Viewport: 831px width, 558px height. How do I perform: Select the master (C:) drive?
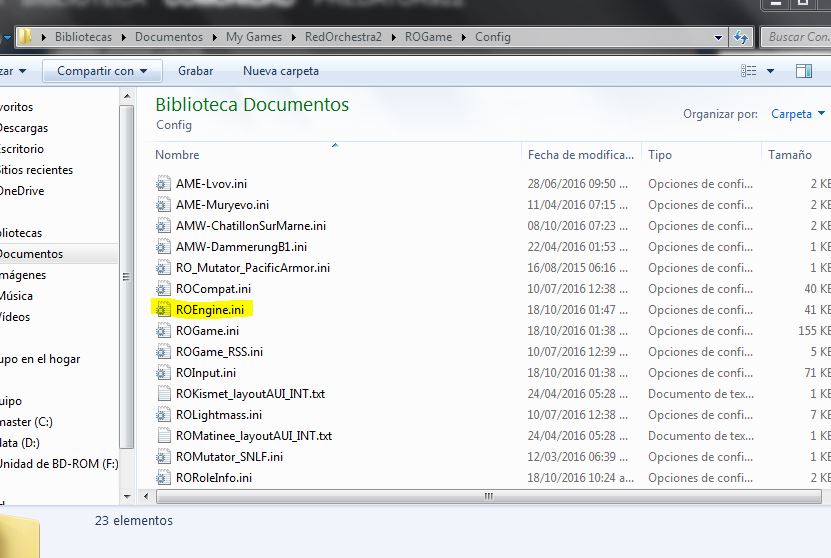point(26,422)
